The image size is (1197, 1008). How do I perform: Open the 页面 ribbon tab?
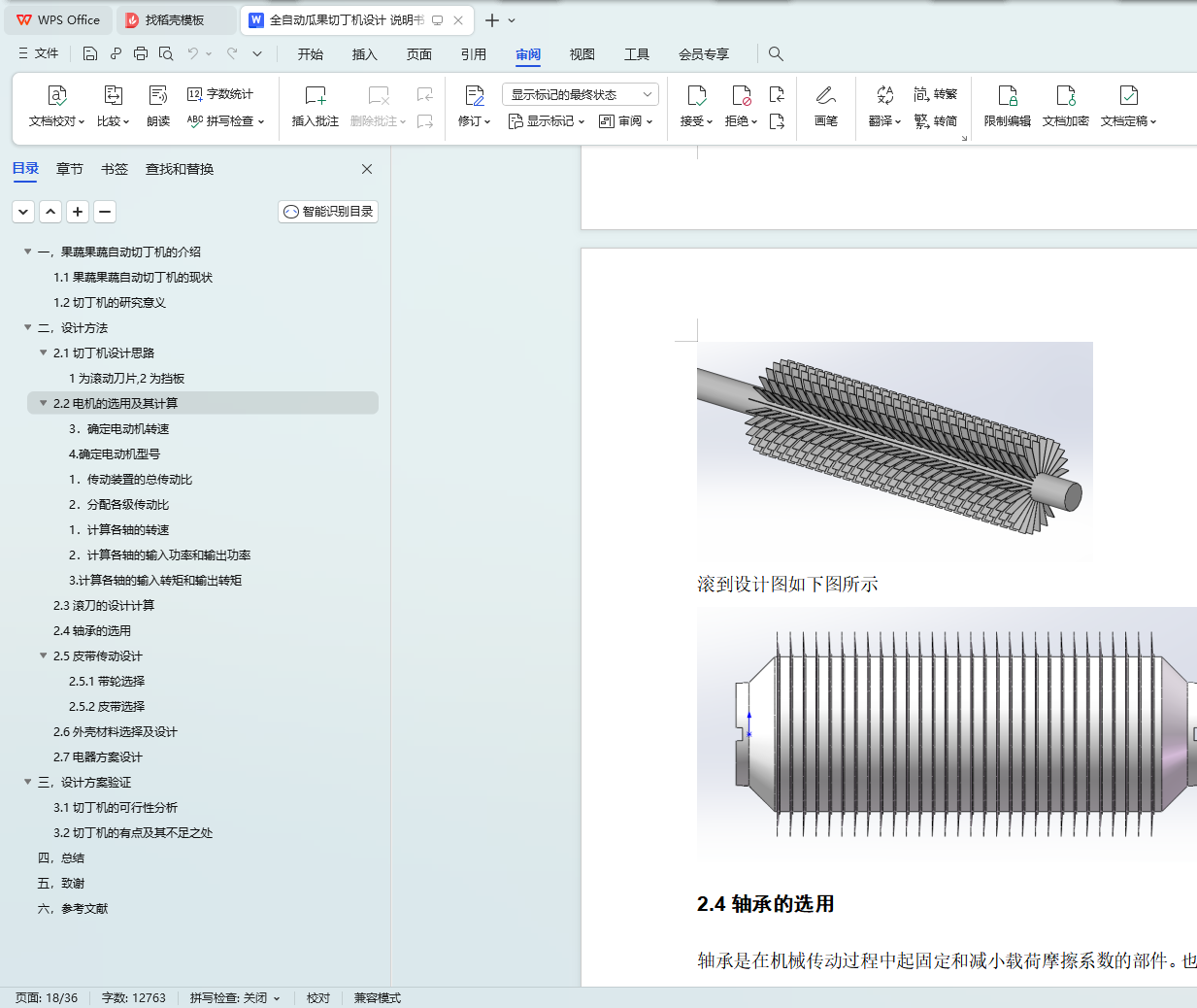point(419,54)
